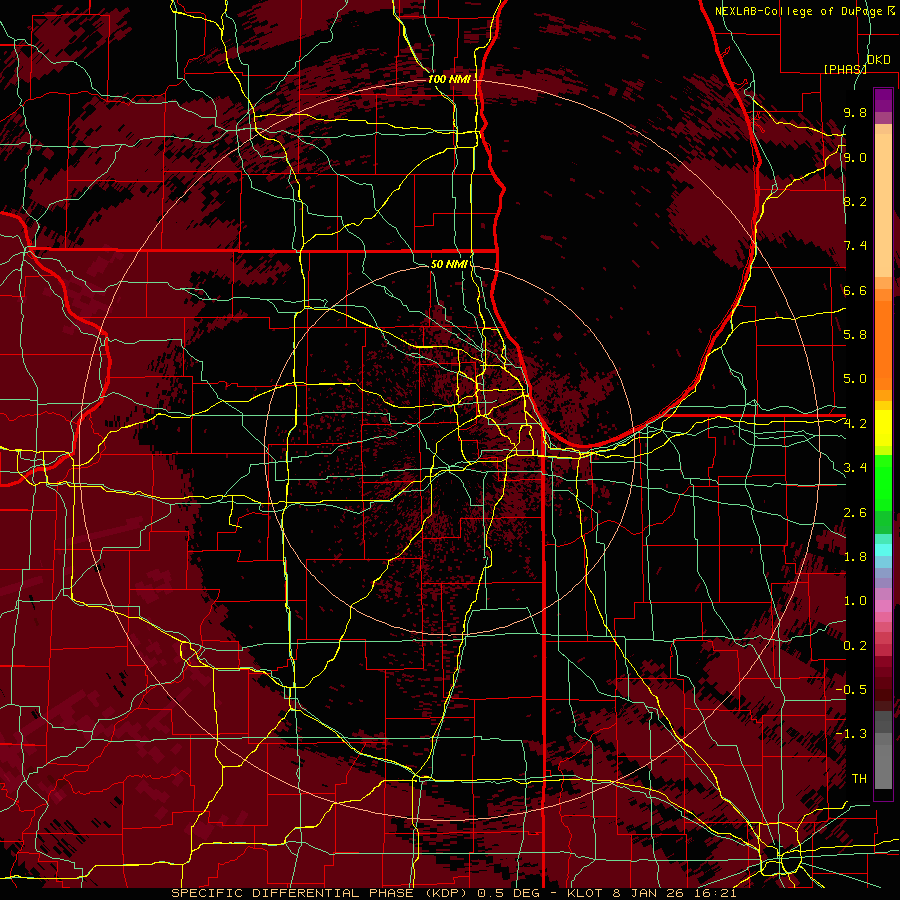Click the -0.5 legend value
900x900 pixels.
click(x=852, y=690)
